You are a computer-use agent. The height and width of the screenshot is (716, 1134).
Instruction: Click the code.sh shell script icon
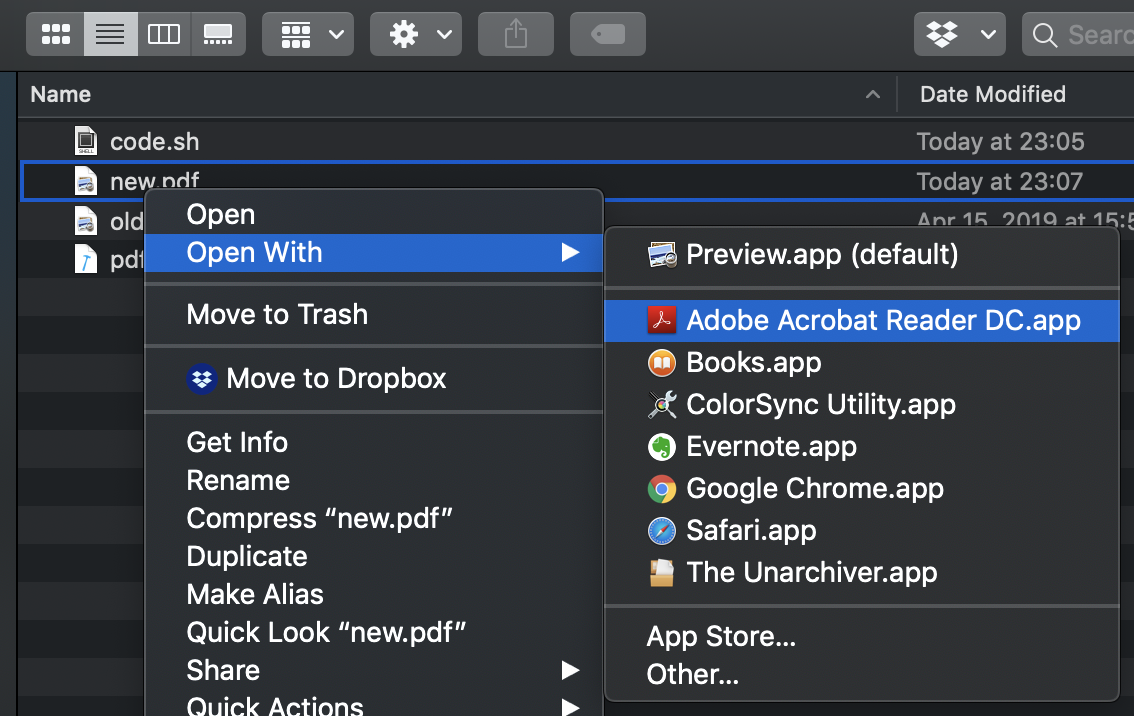tap(86, 141)
